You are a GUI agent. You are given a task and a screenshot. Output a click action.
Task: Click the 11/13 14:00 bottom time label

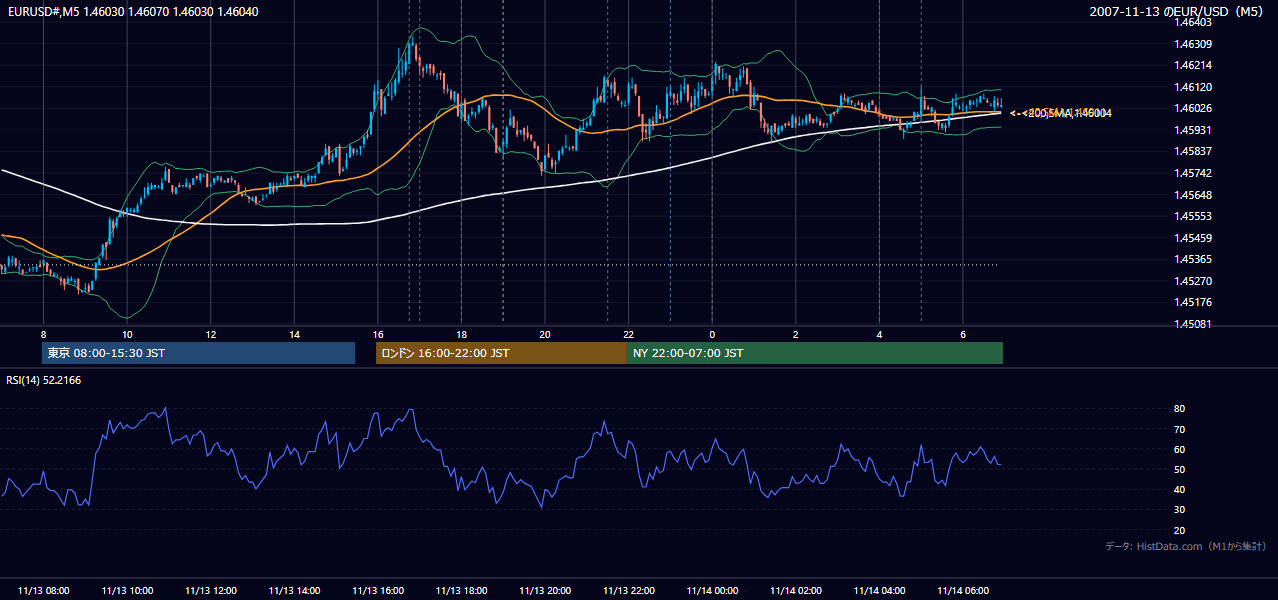(x=294, y=591)
